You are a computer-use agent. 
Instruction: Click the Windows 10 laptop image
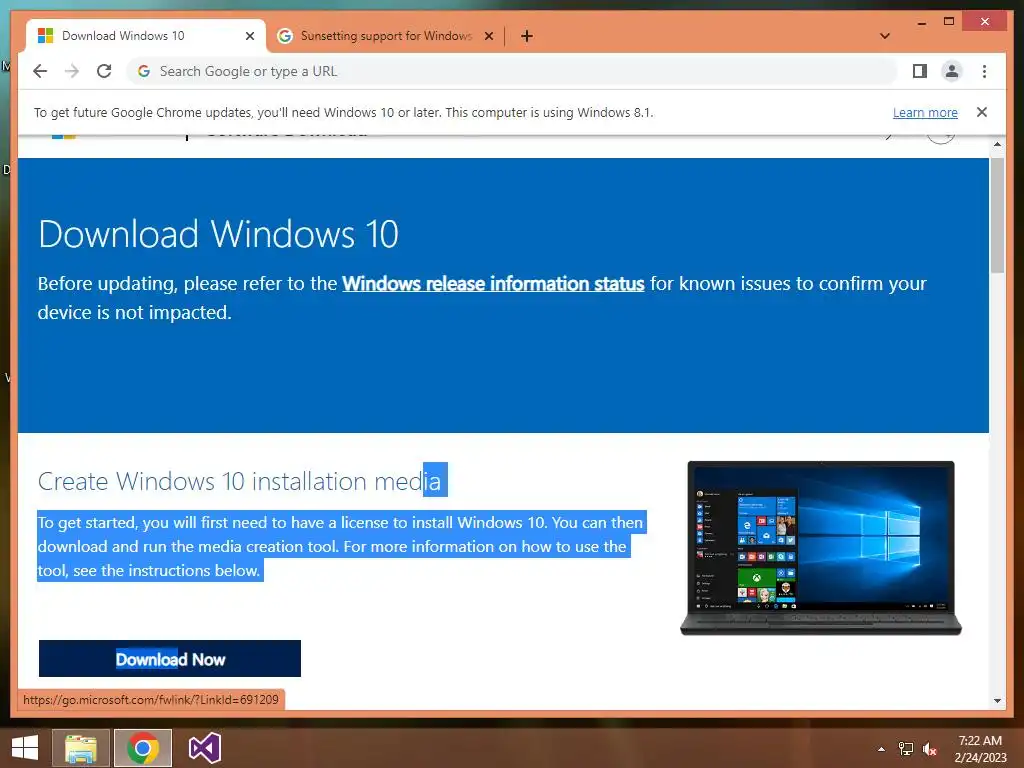click(821, 547)
